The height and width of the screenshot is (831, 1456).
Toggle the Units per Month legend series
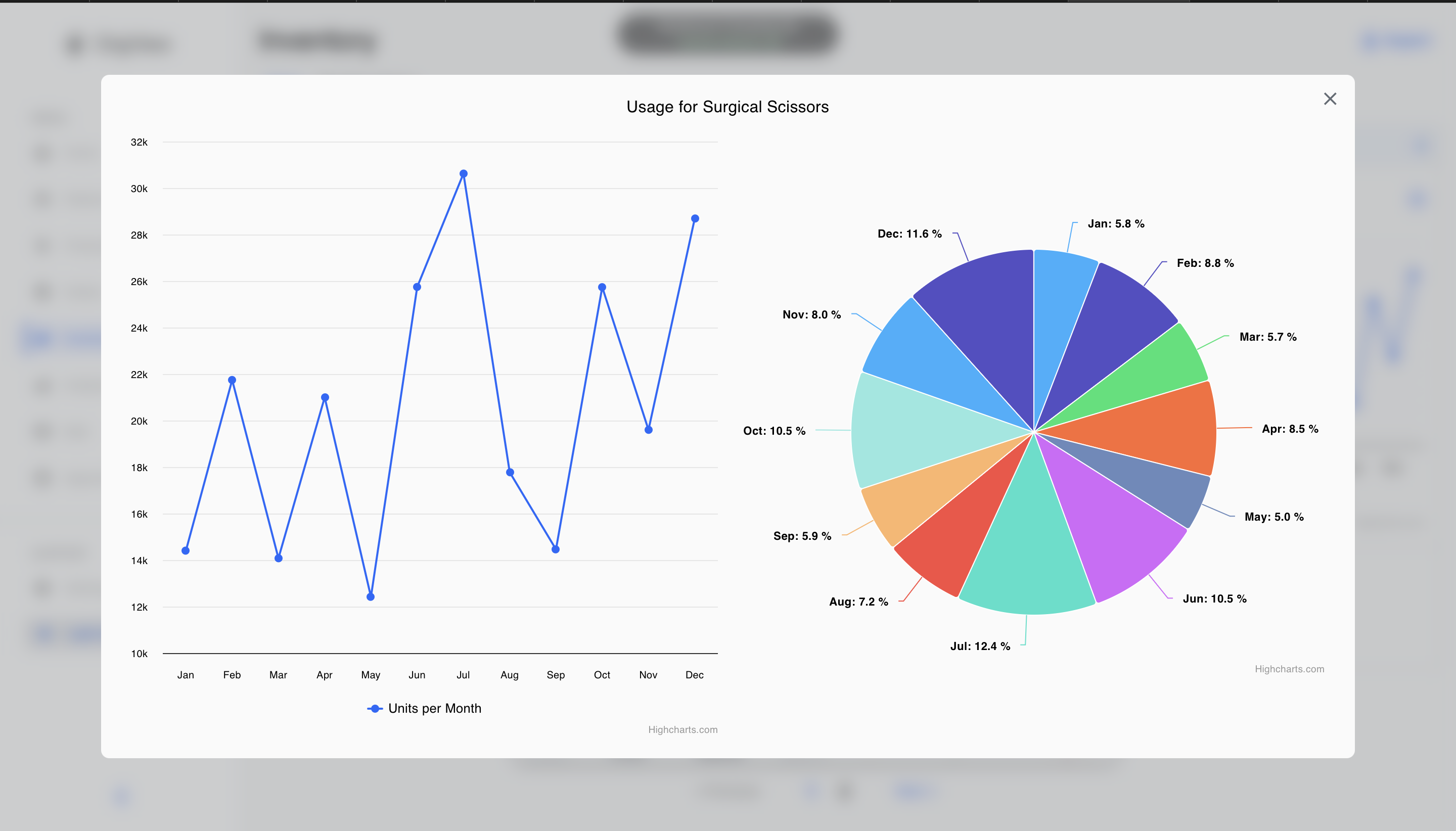[x=434, y=708]
